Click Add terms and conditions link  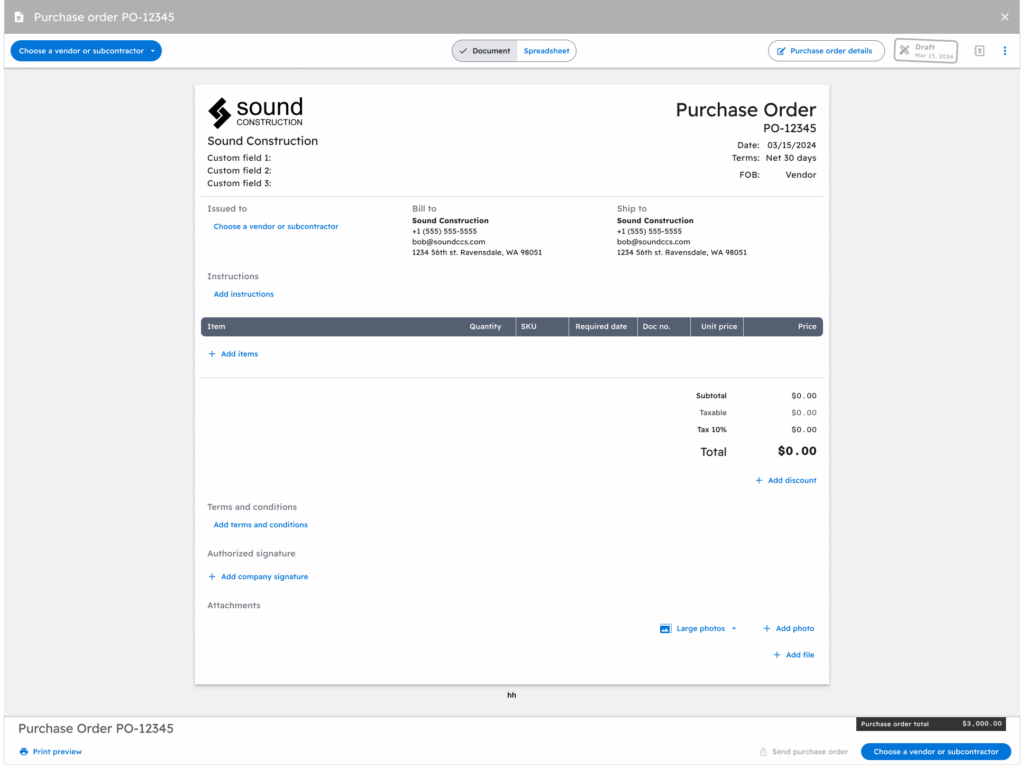coord(260,525)
